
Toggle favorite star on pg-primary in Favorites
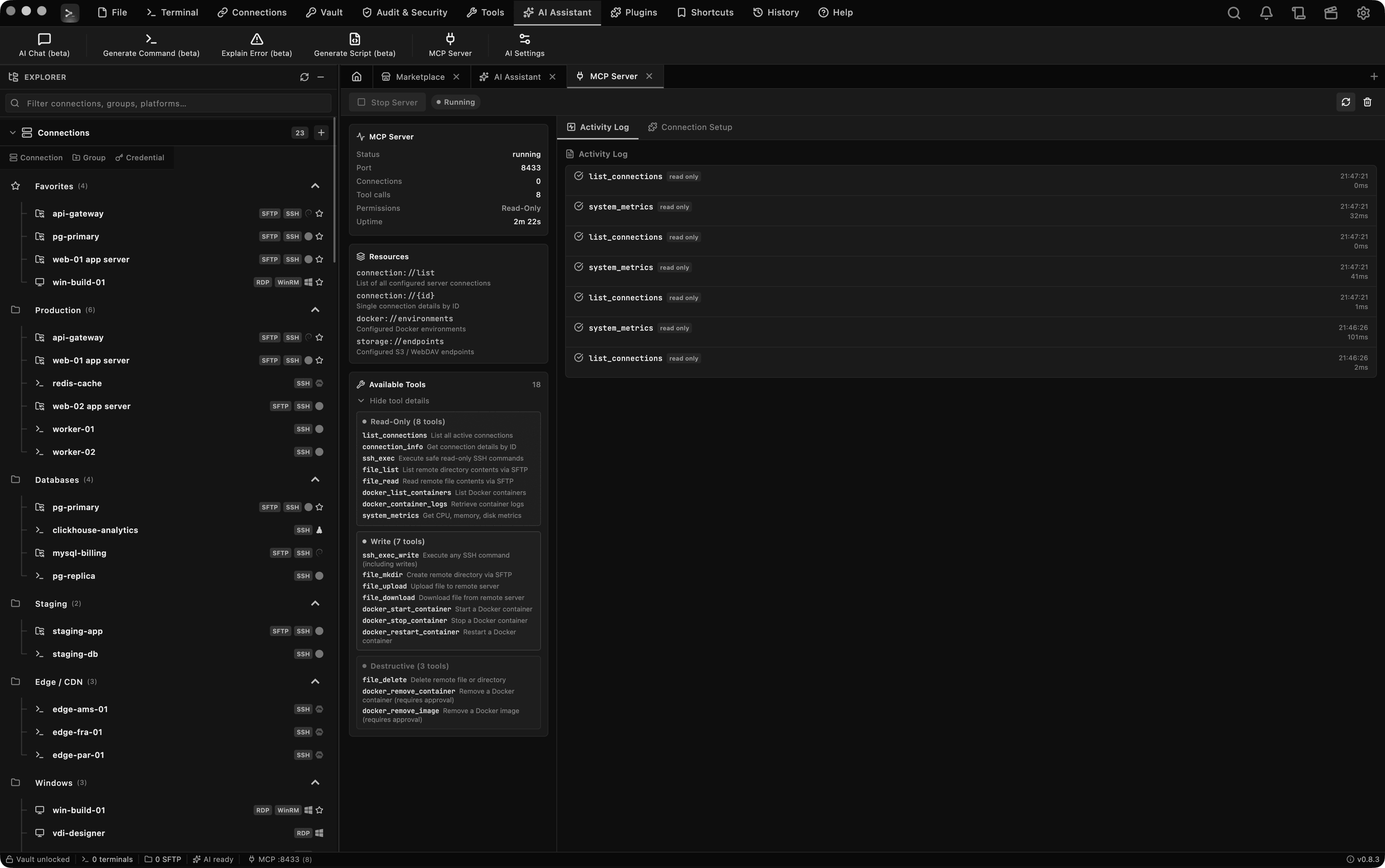click(319, 236)
